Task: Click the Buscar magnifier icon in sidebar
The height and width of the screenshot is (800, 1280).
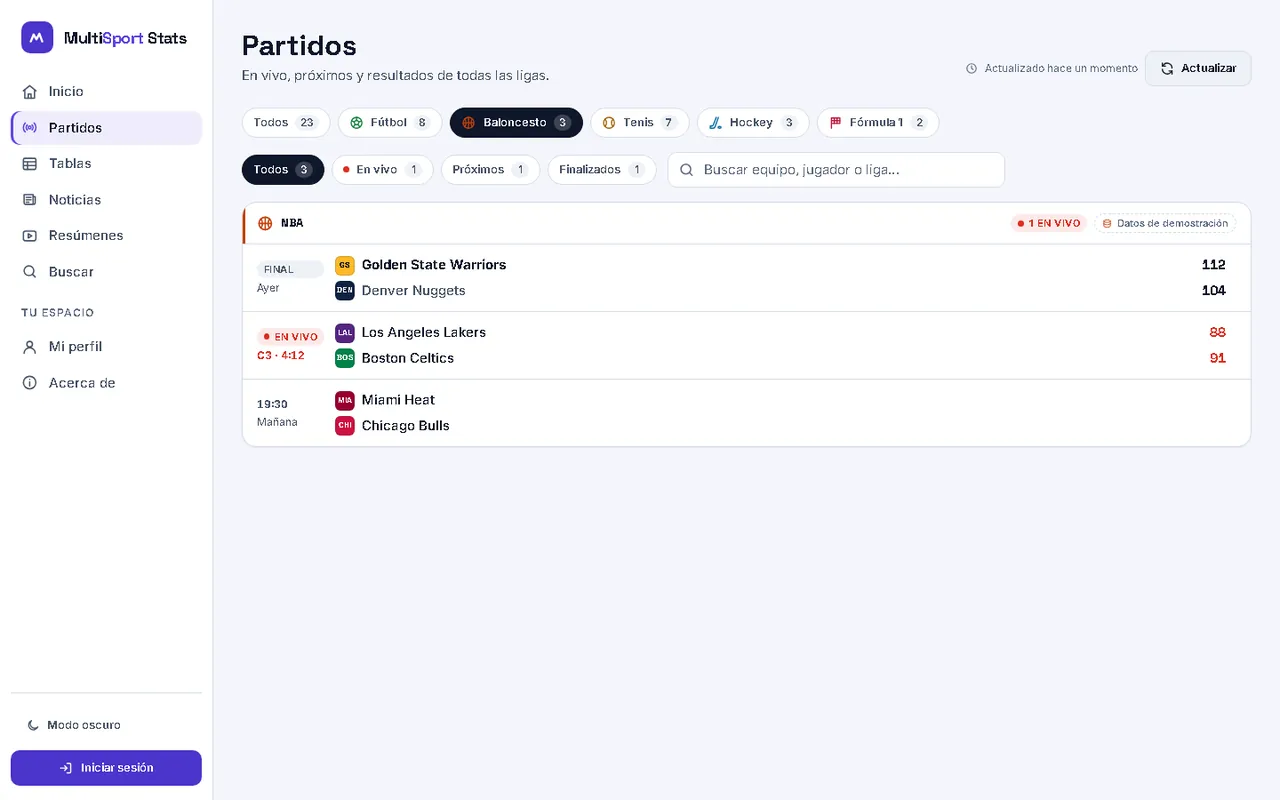Action: coord(30,271)
